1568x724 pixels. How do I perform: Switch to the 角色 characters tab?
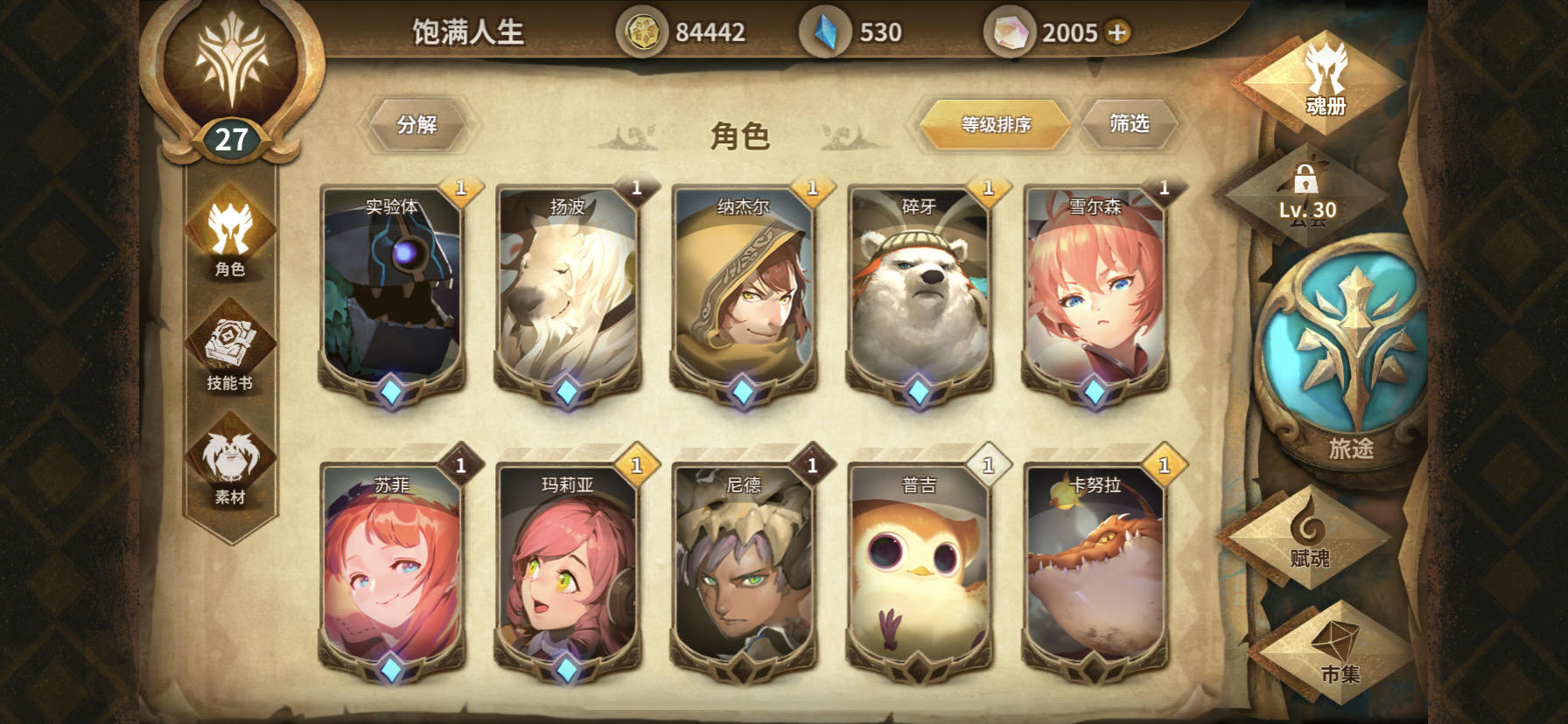230,234
